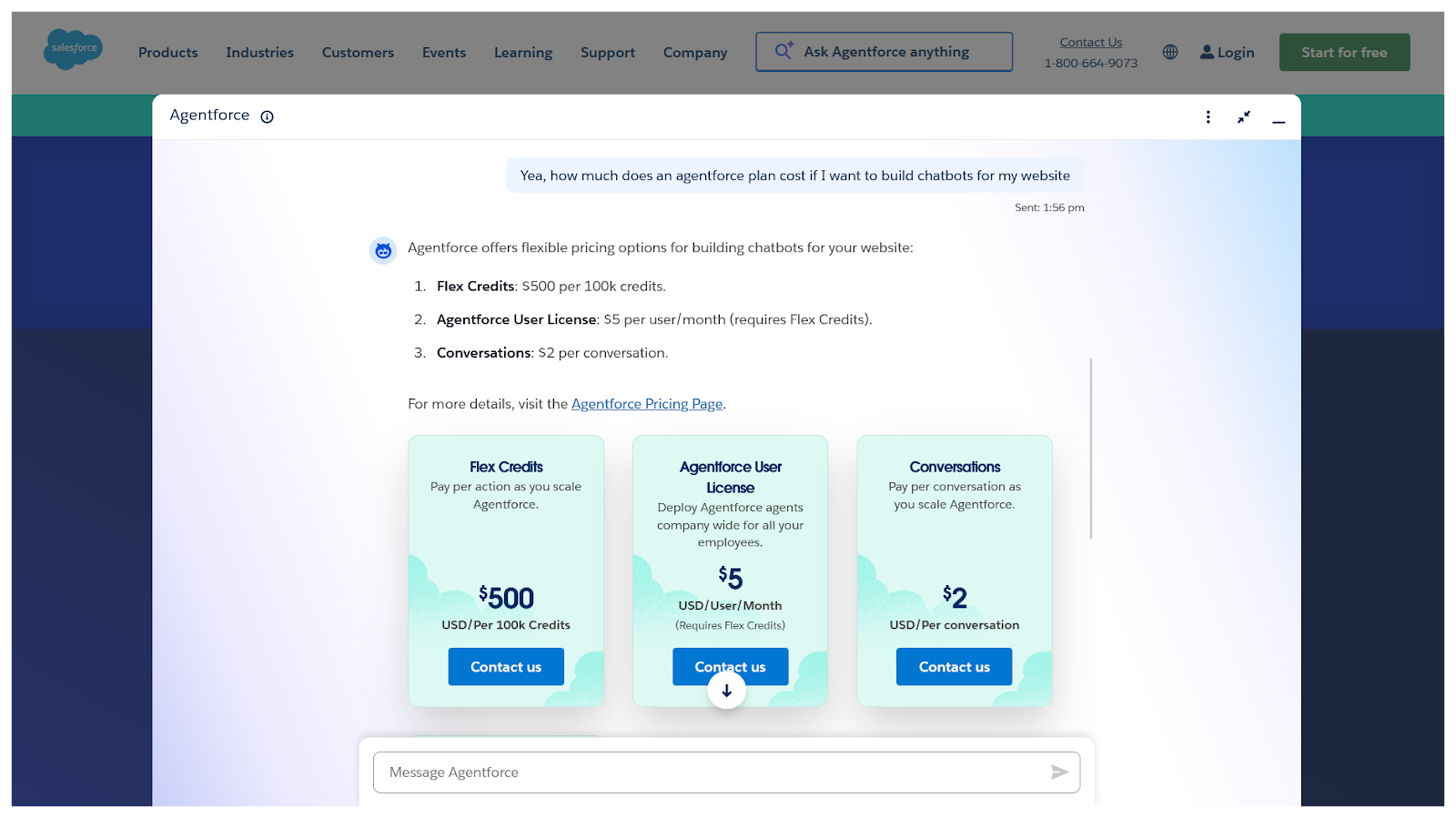This screenshot has height=818, width=1456.
Task: Click the Agentforce chat panel title
Action: pos(209,116)
